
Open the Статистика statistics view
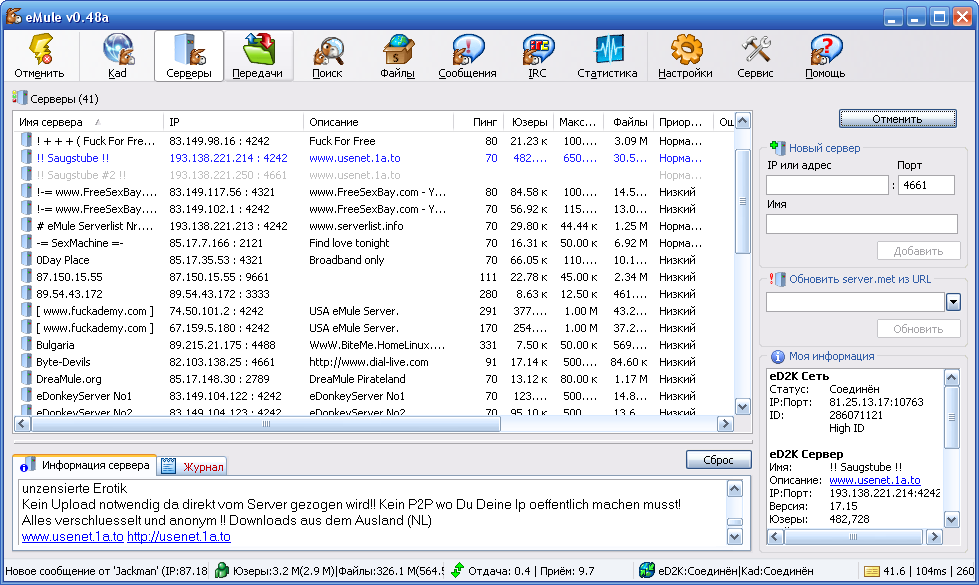[x=607, y=56]
